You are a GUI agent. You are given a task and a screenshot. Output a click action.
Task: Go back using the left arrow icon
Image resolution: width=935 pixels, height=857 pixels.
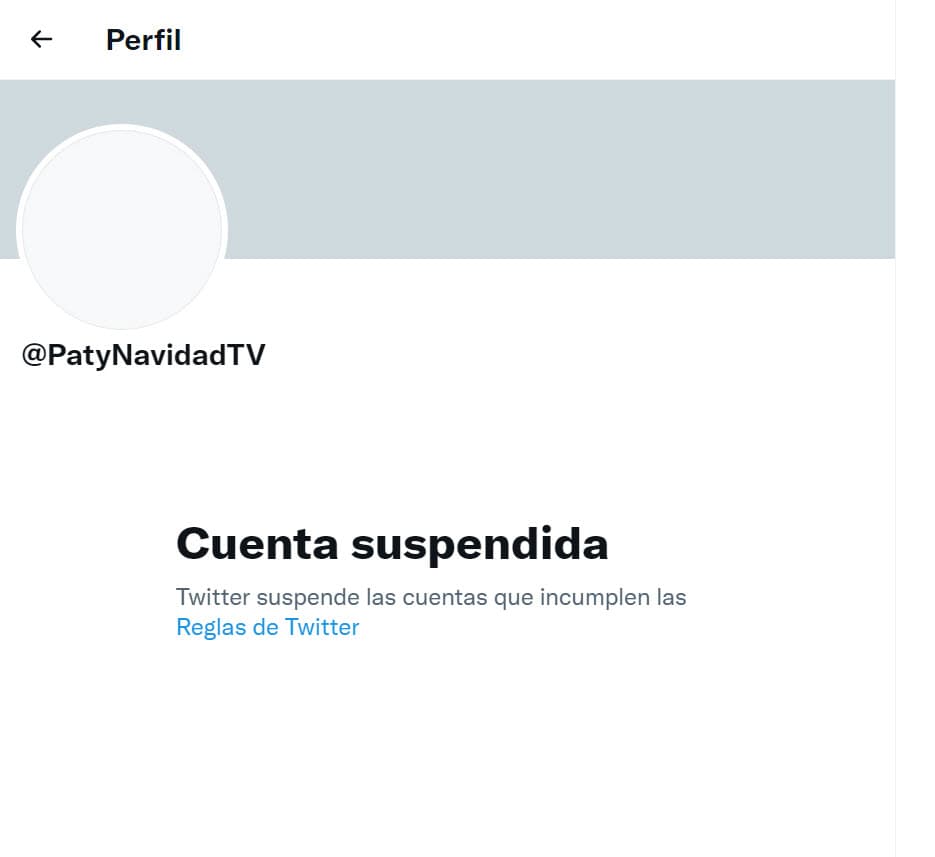click(x=41, y=39)
